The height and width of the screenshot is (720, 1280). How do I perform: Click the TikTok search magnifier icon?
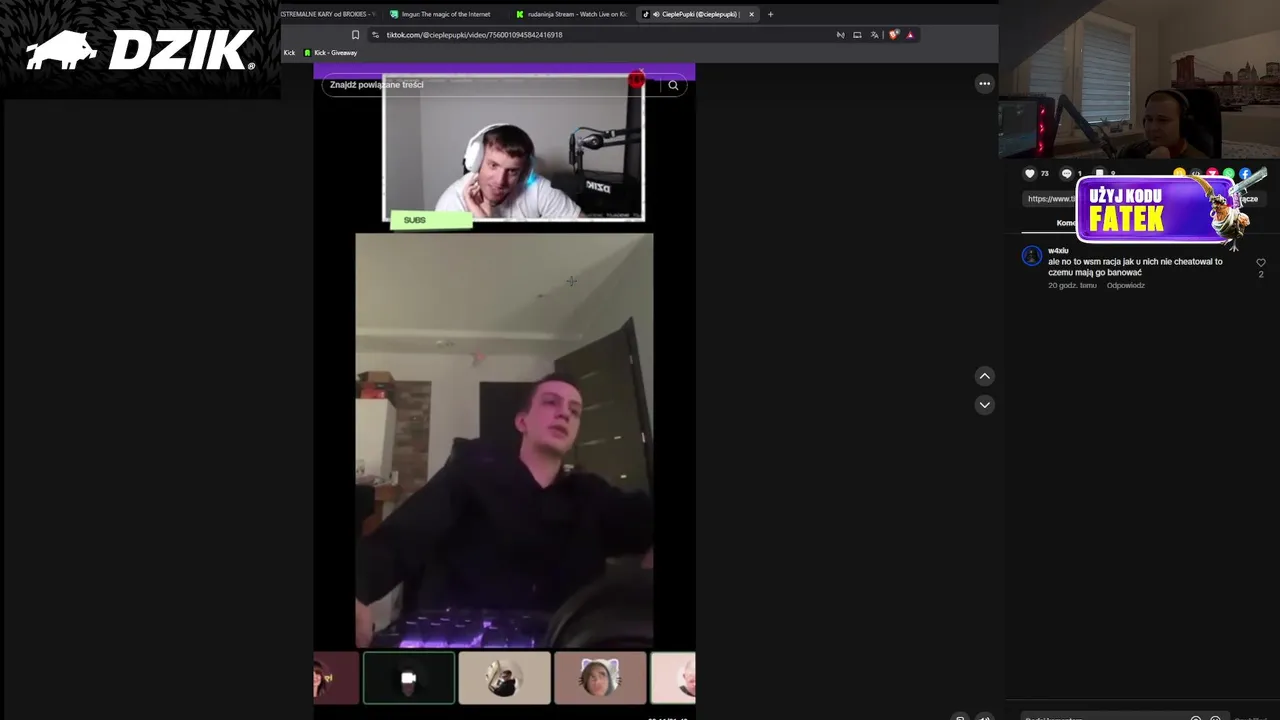tap(673, 85)
